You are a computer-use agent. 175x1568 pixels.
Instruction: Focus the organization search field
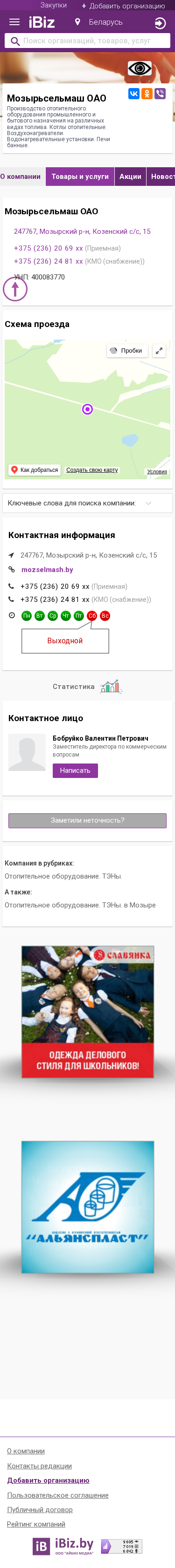87,41
